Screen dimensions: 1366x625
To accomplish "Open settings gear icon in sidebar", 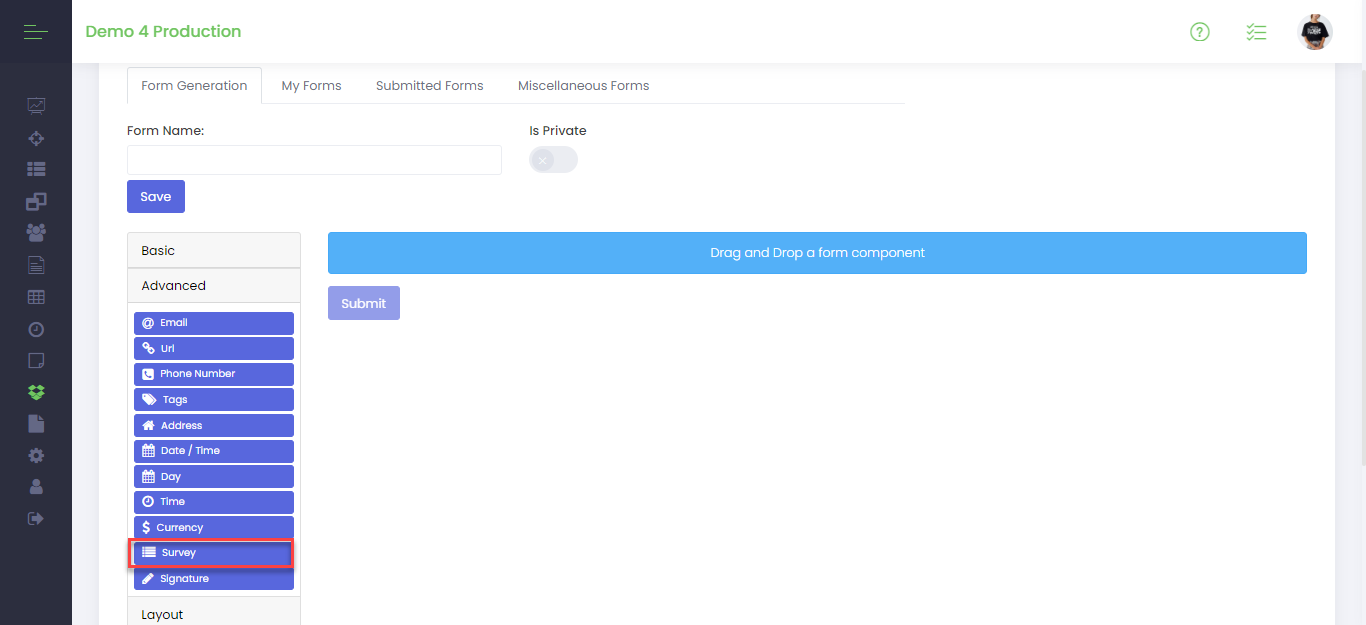I will (36, 456).
